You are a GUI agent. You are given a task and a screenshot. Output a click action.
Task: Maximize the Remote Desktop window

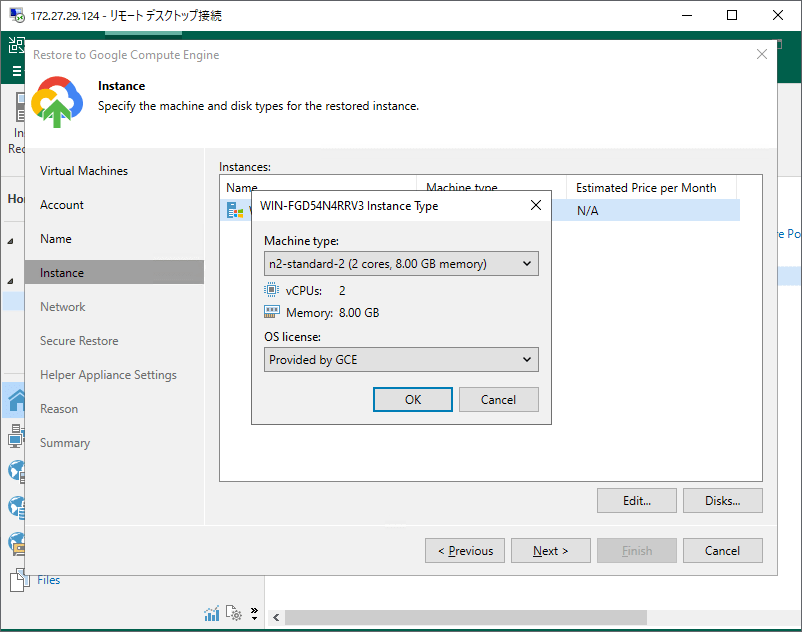(732, 15)
